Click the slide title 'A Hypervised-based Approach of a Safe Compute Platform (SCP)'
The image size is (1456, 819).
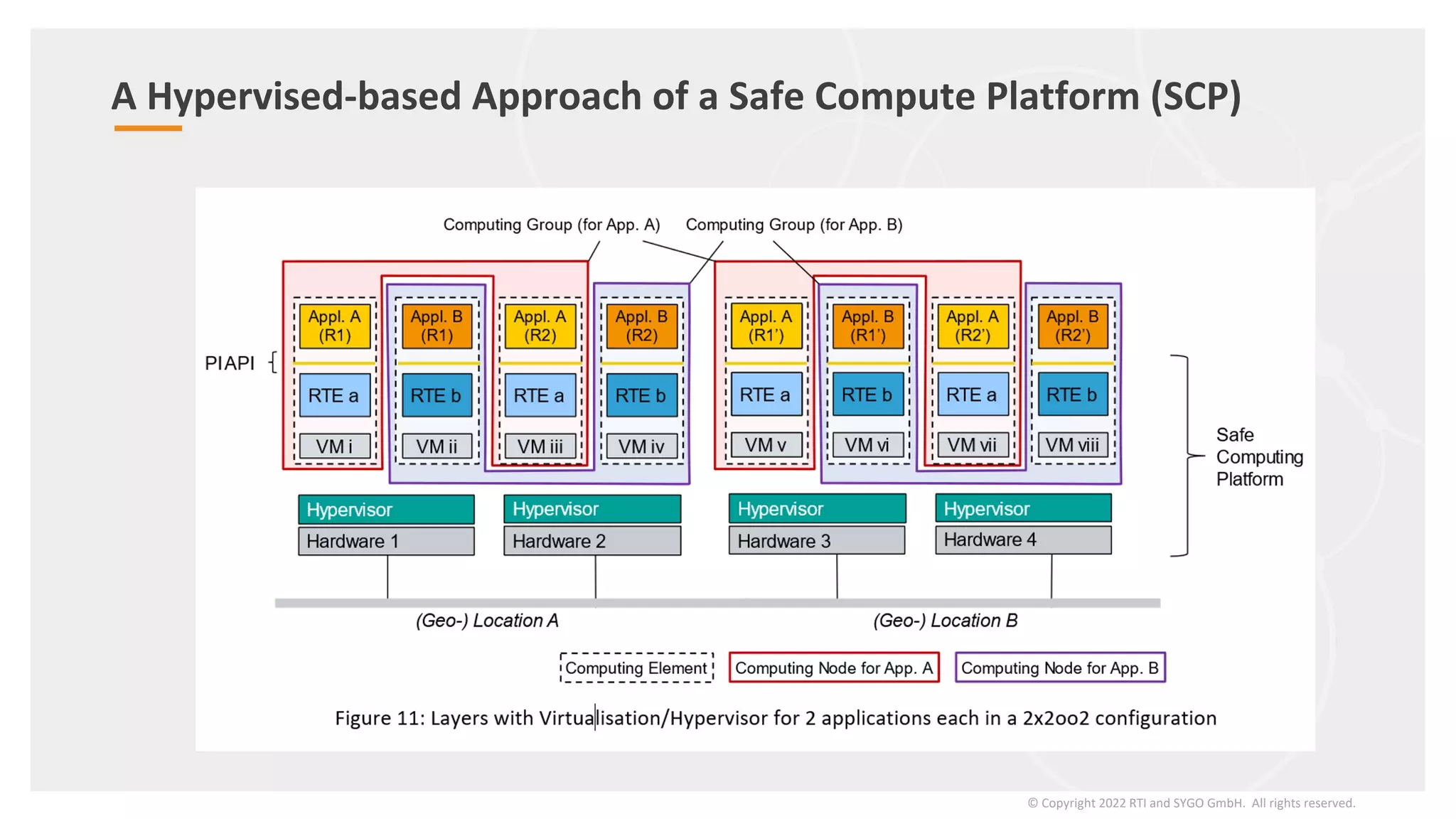point(676,96)
